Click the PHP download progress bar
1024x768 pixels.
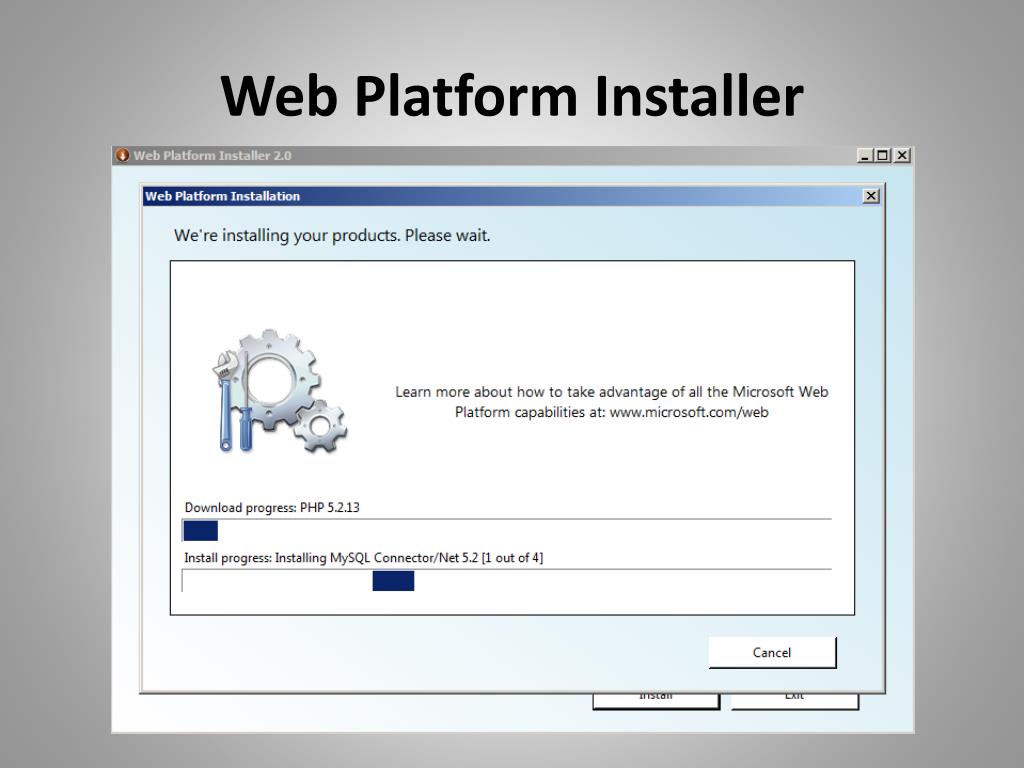tap(507, 531)
